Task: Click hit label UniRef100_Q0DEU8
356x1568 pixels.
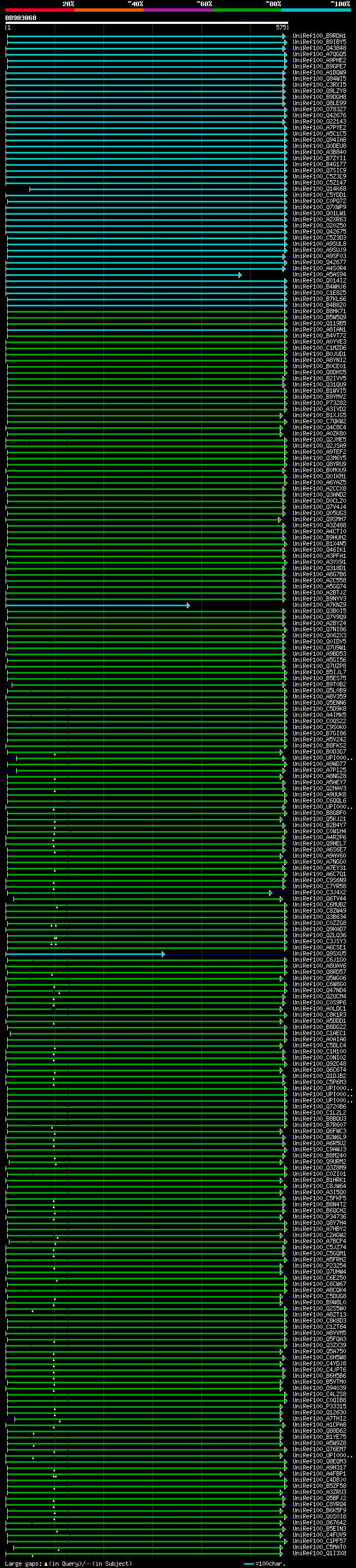Action: [319, 146]
